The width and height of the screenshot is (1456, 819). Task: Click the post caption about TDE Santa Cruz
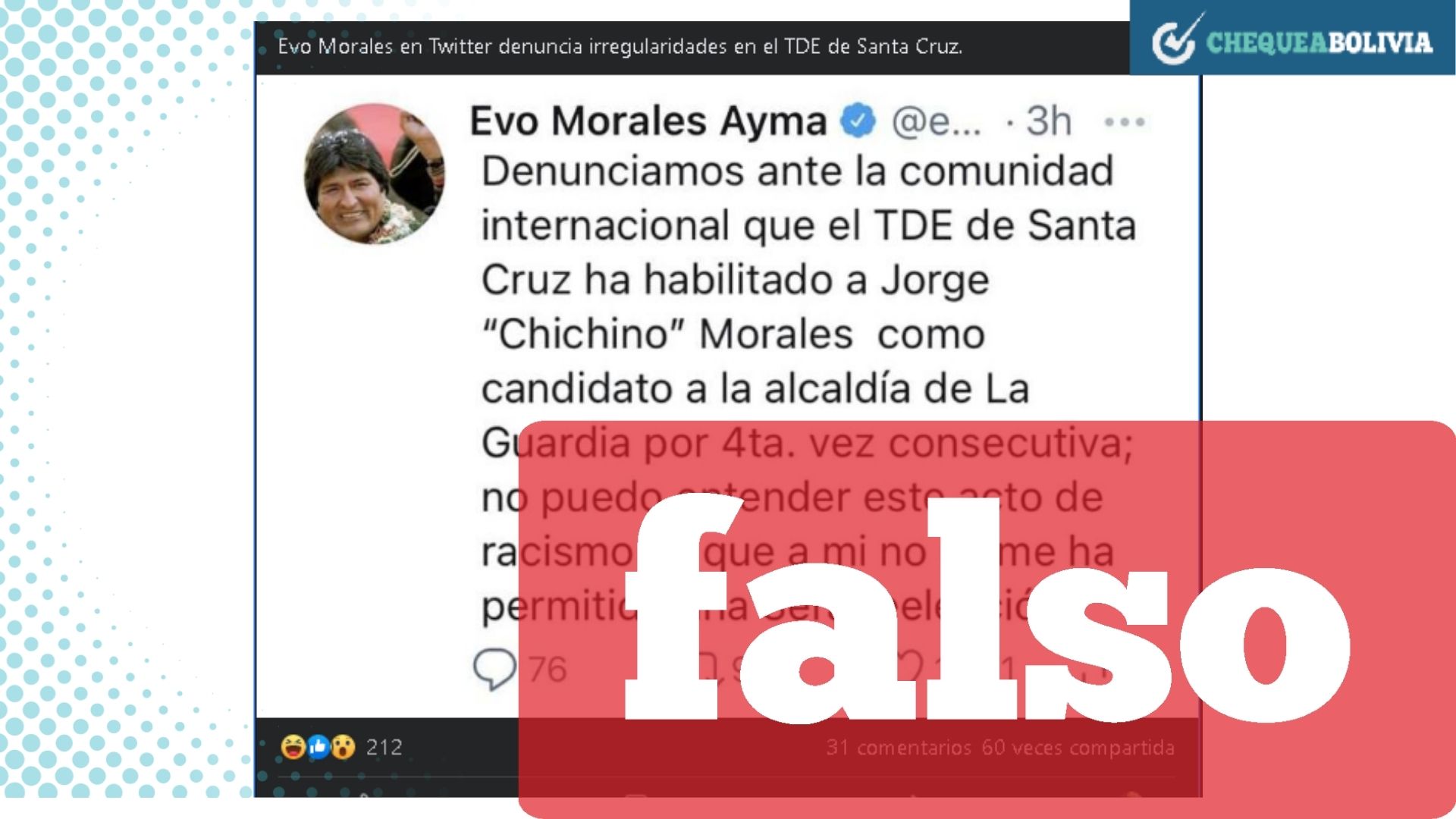pyautogui.click(x=620, y=47)
